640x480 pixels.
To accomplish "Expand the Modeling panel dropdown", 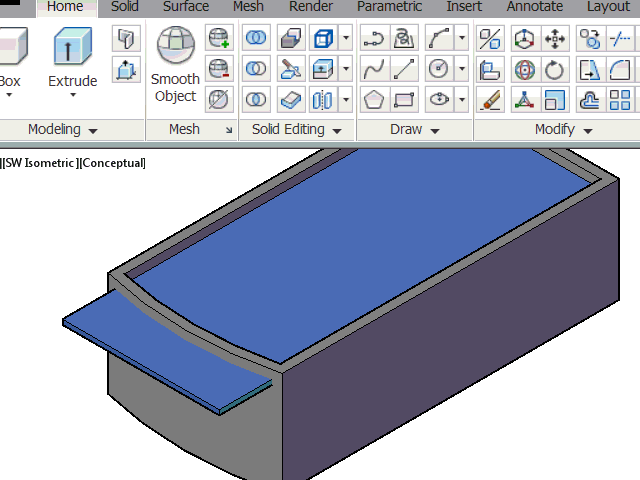I will (63, 130).
